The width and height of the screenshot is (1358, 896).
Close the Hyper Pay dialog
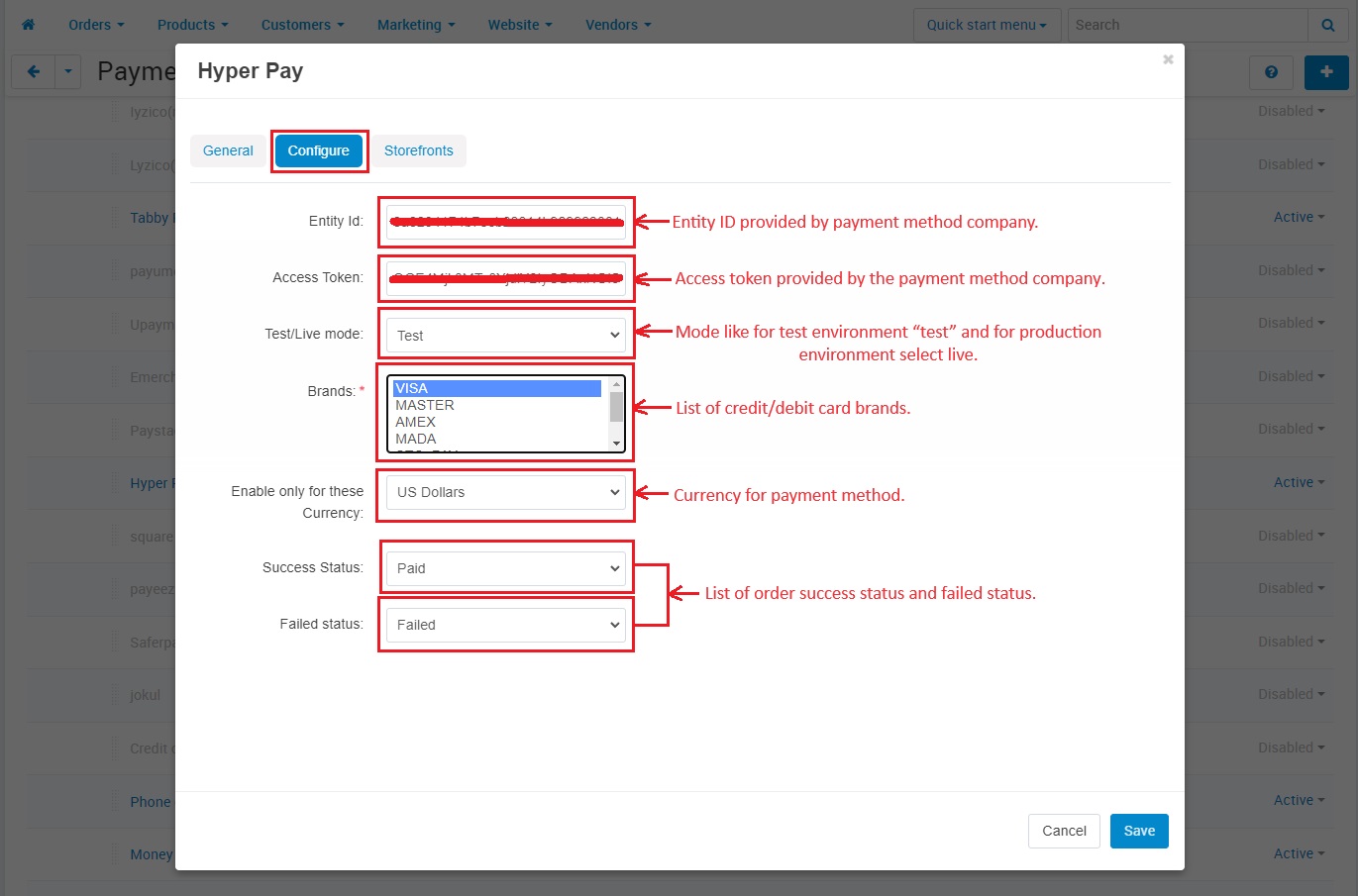tap(1168, 59)
